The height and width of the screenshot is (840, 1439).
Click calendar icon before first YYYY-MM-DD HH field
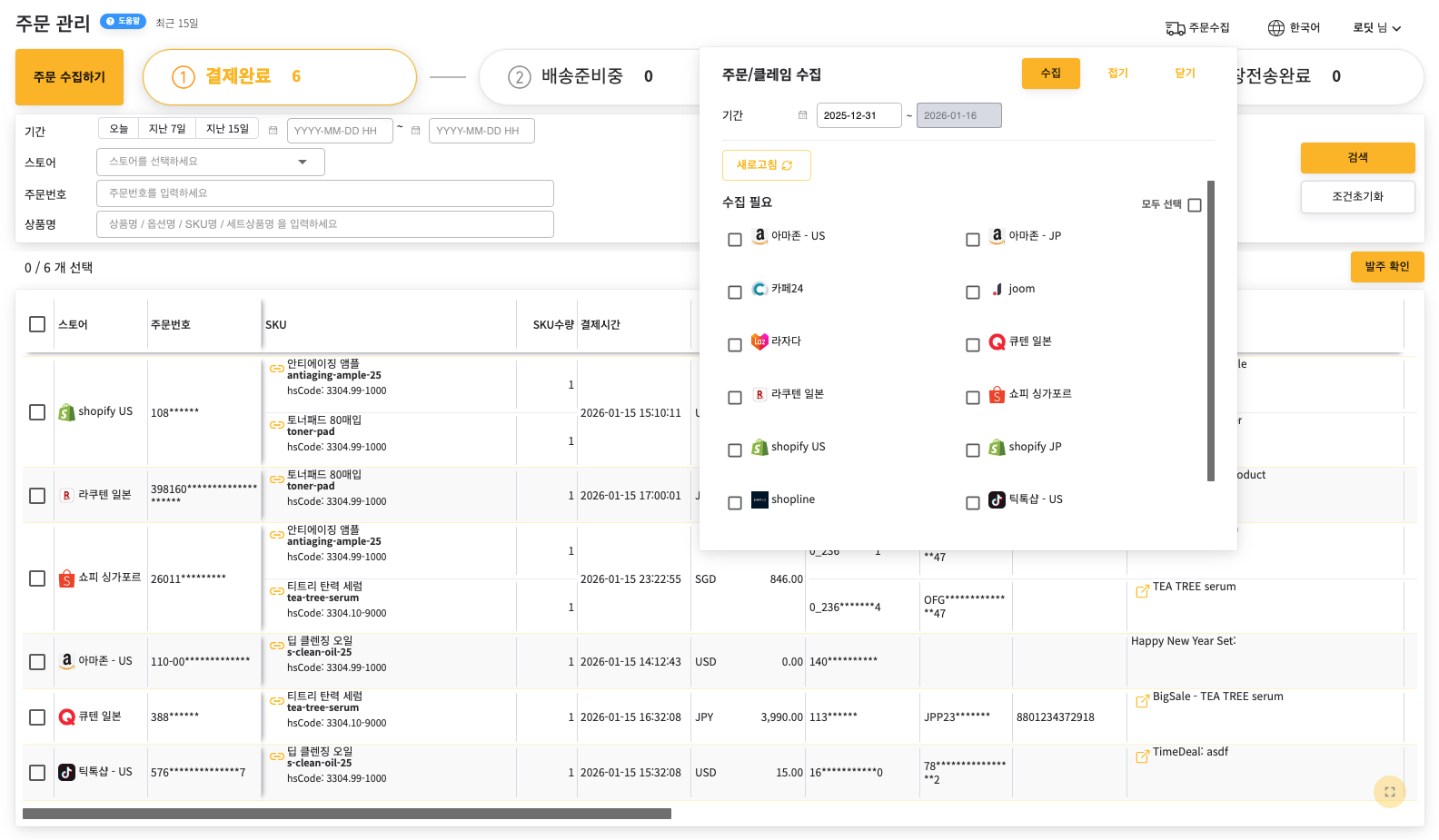pos(273,131)
